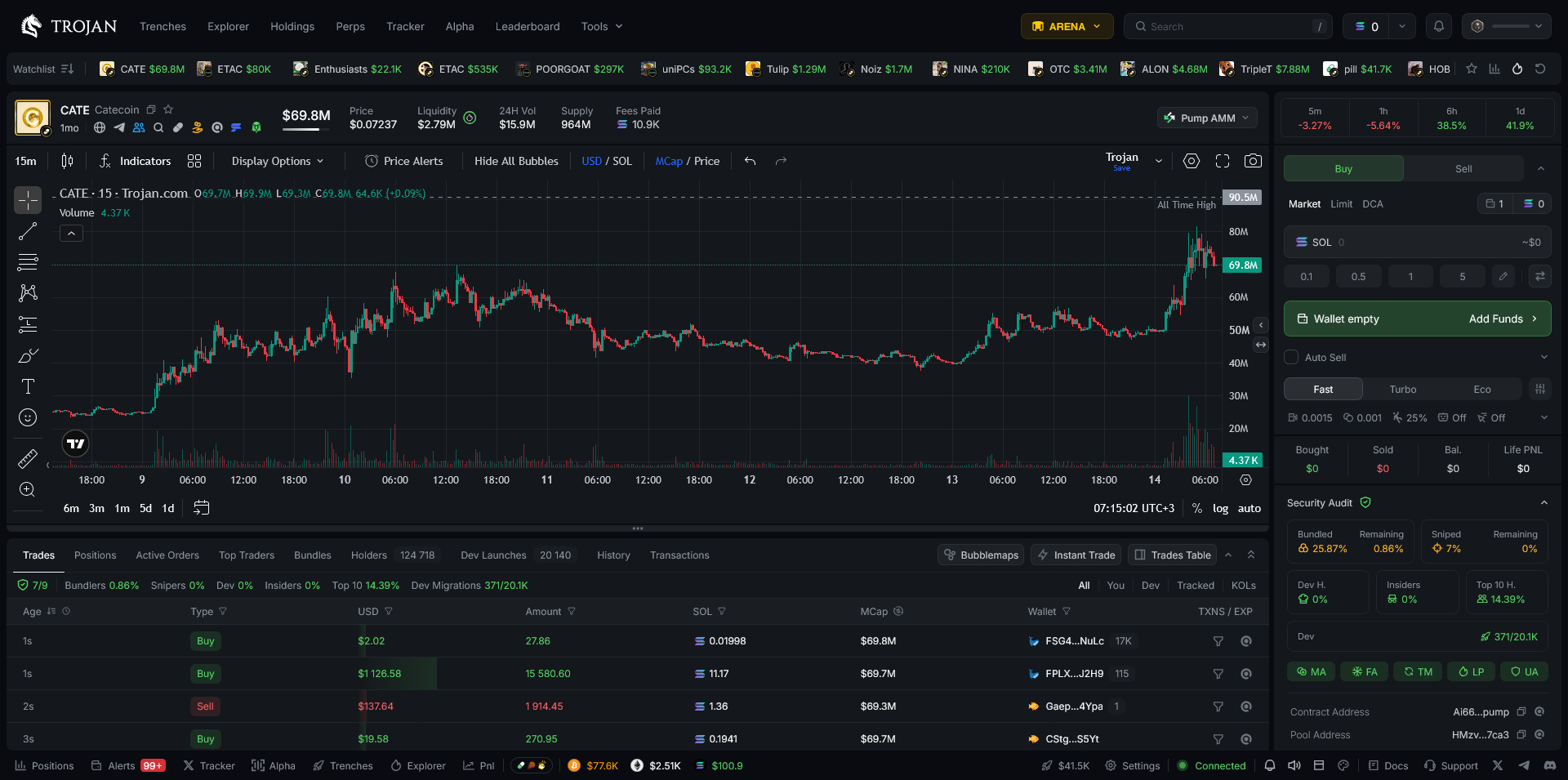Switch chart currency to SOL
This screenshot has width=1568, height=780.
point(622,161)
